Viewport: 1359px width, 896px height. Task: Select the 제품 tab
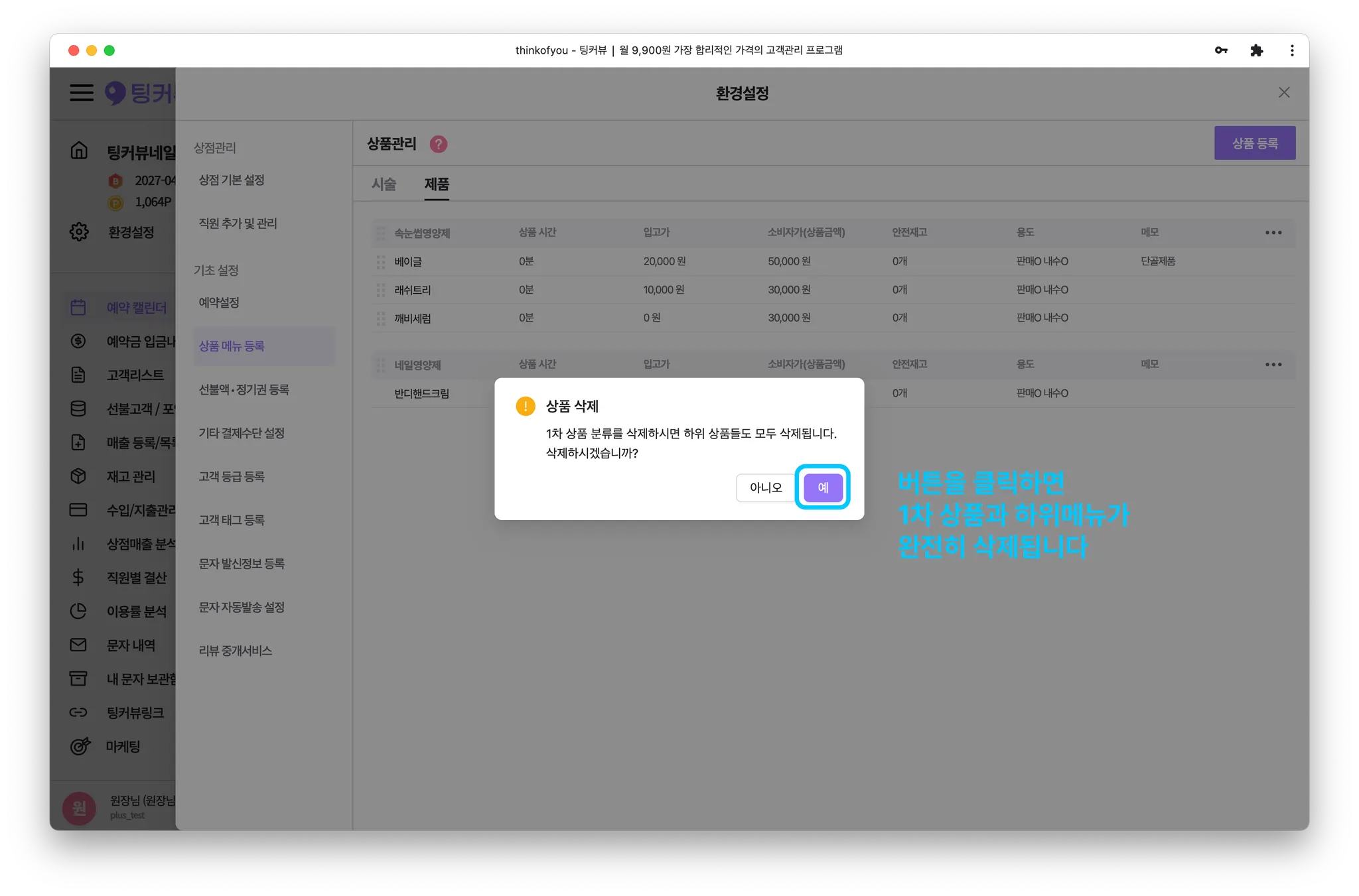click(x=437, y=184)
